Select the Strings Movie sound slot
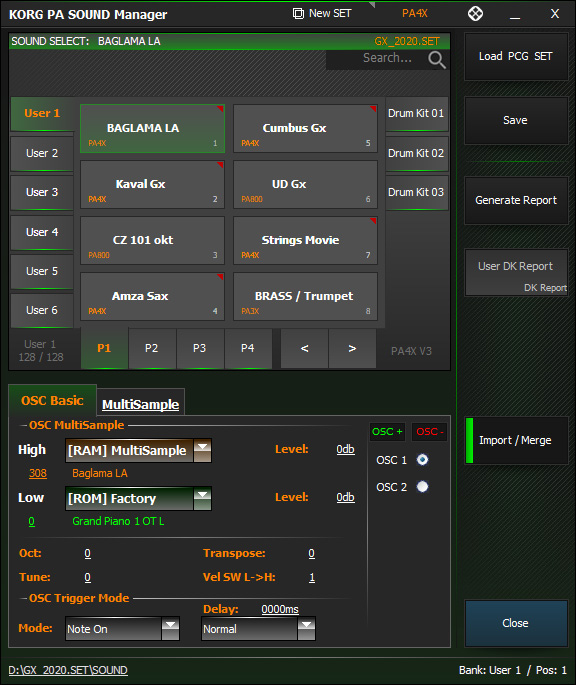The width and height of the screenshot is (576, 685). pyautogui.click(x=305, y=240)
